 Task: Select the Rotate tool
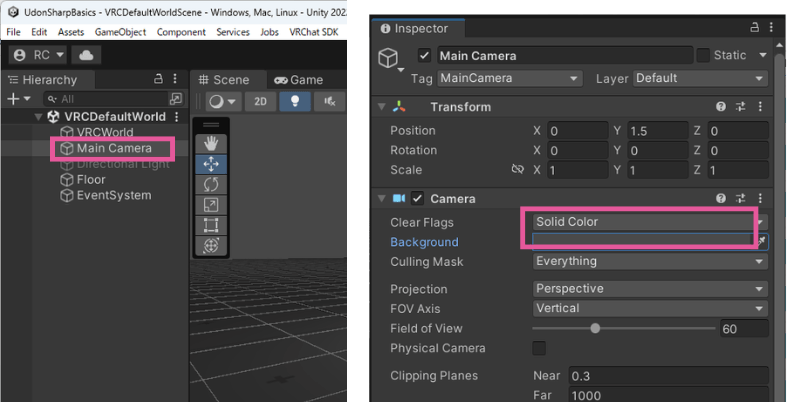click(x=211, y=184)
